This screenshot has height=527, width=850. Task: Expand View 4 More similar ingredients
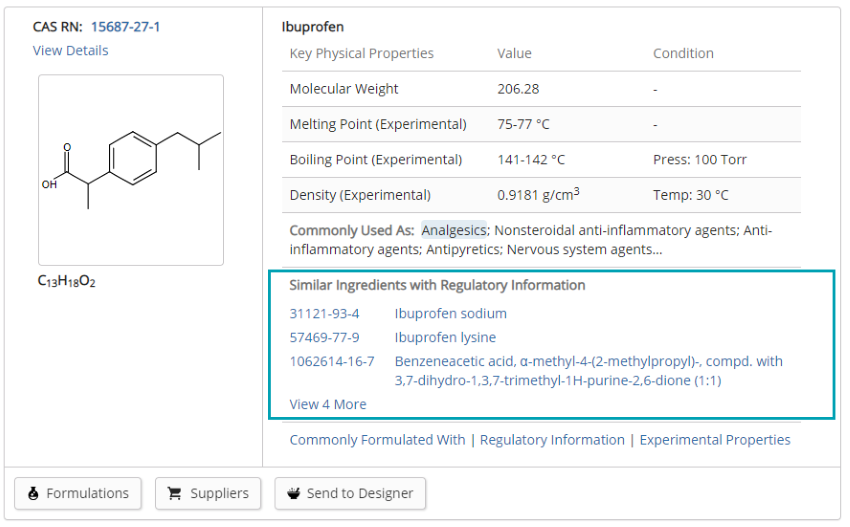328,404
